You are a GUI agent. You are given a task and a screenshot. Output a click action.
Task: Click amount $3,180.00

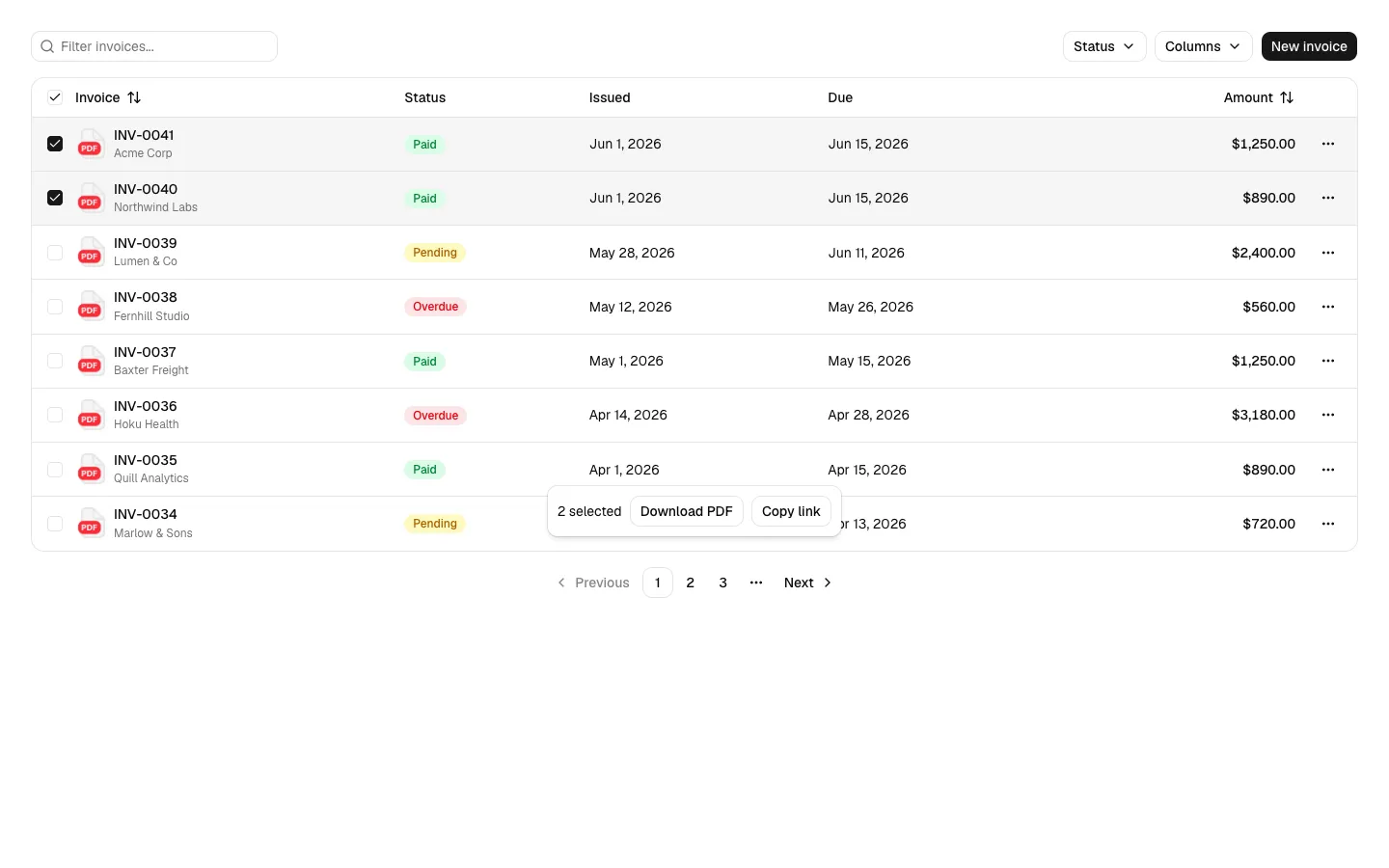coord(1264,415)
